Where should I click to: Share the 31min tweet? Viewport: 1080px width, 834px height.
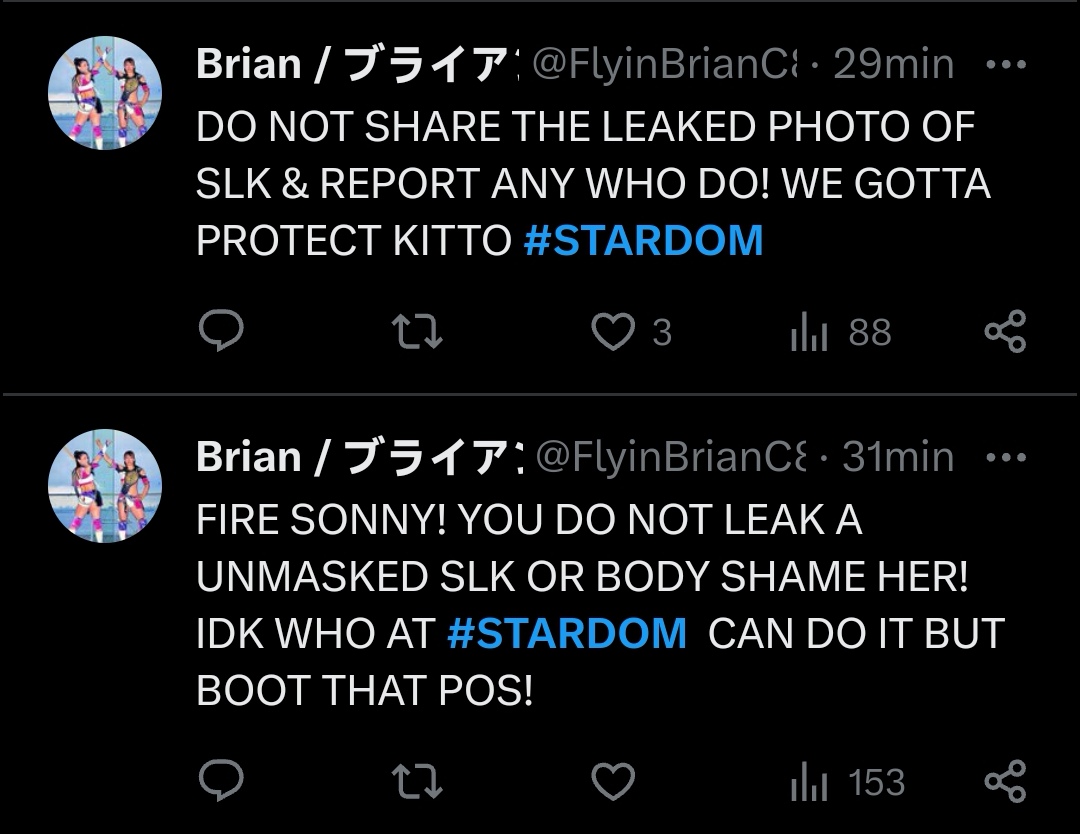pos(1005,781)
